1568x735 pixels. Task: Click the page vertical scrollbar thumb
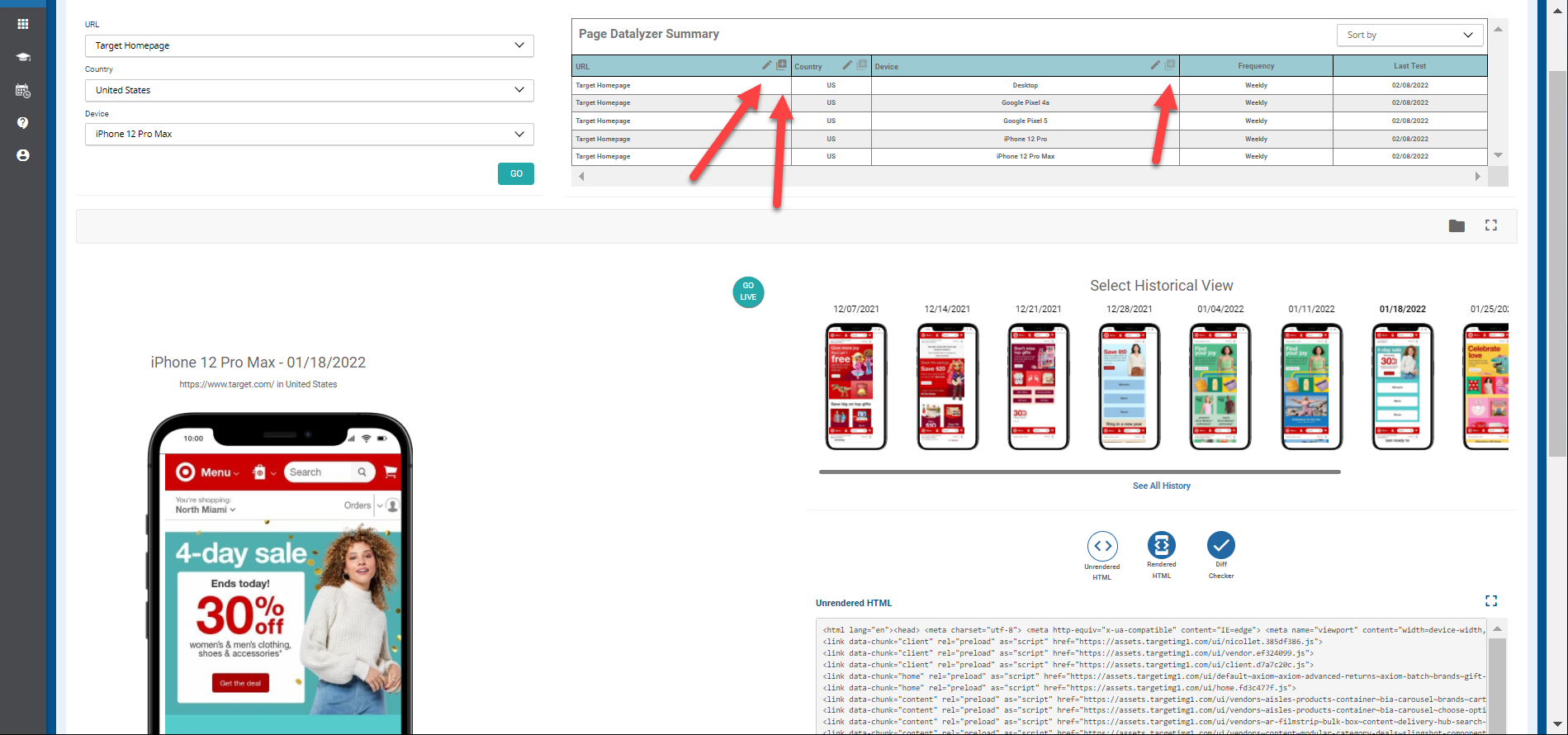tap(1557, 263)
